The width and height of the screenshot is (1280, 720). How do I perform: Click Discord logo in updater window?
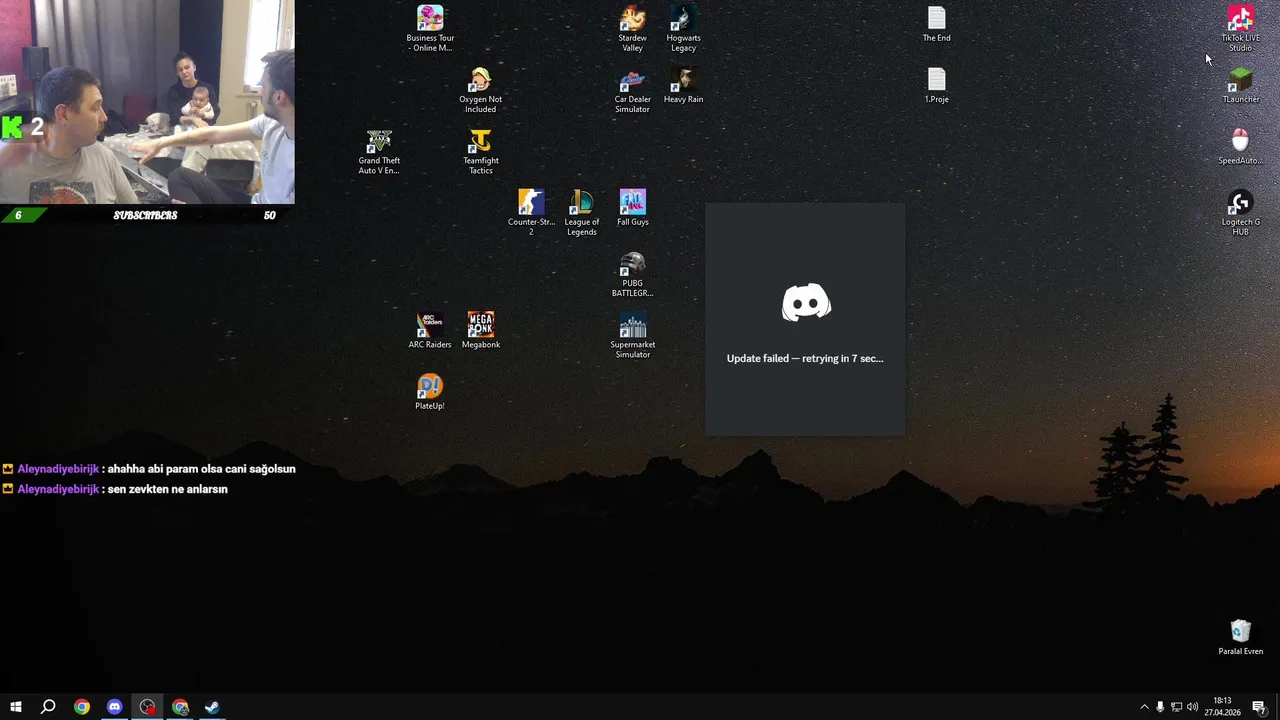pyautogui.click(x=806, y=303)
